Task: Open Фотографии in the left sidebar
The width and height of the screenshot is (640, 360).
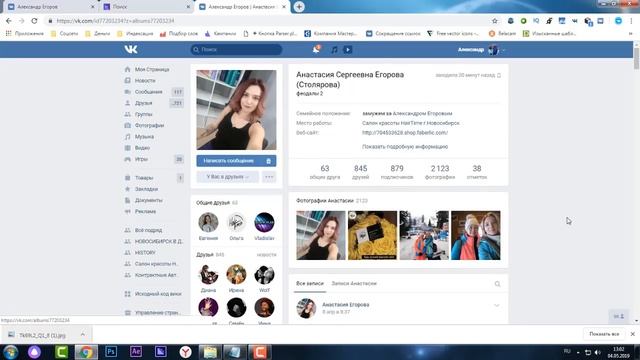Action: (149, 125)
